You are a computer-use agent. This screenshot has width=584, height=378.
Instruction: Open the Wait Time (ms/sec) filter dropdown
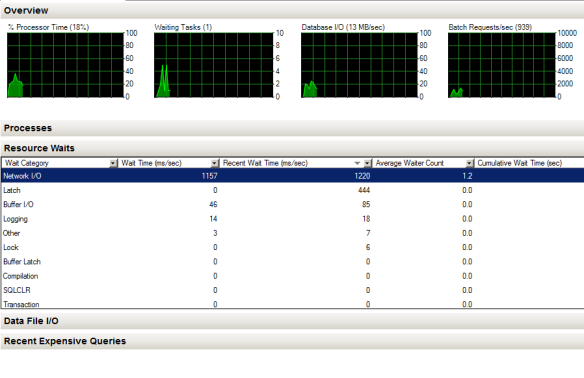tap(214, 163)
